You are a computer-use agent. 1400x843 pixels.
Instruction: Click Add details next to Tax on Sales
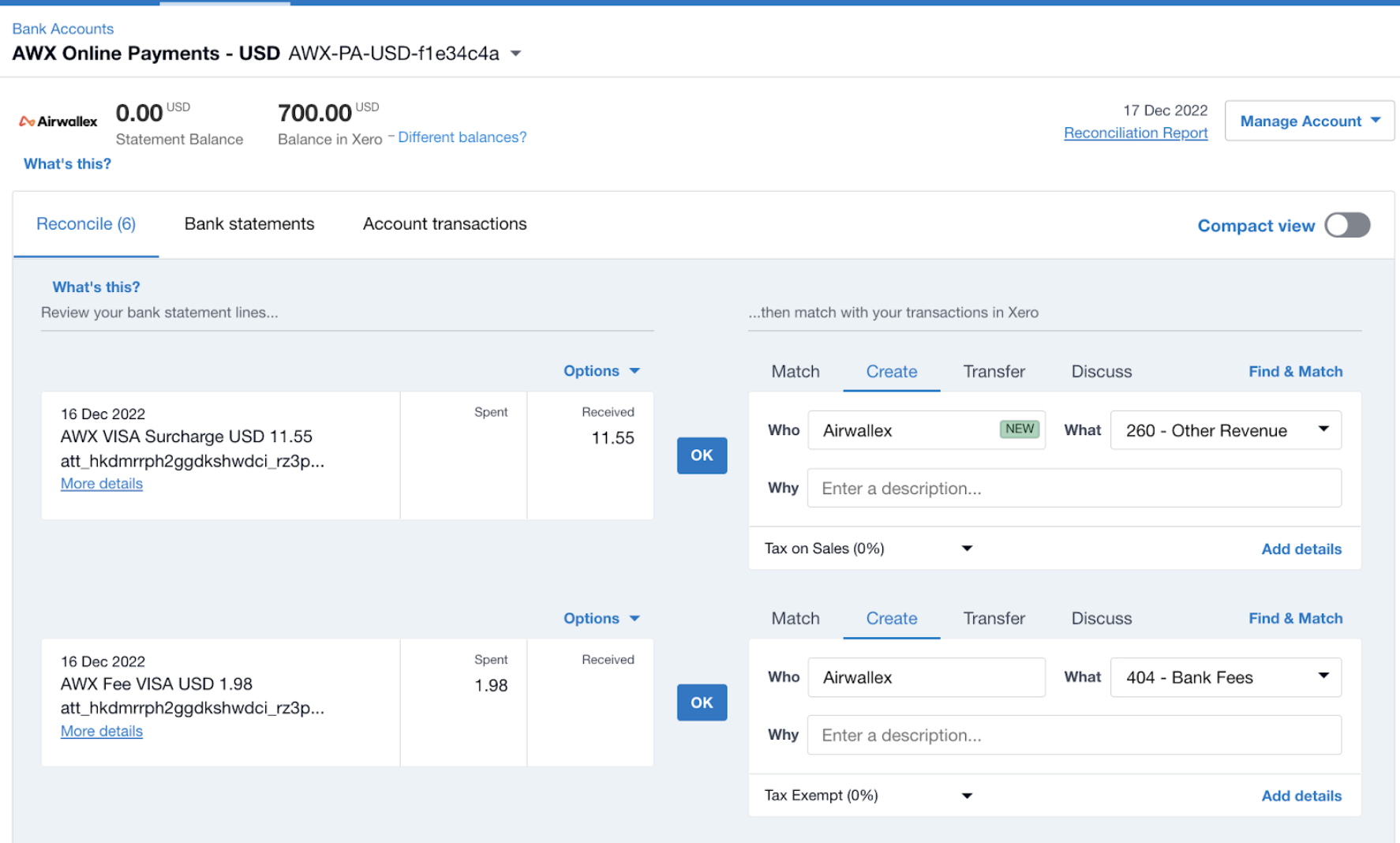pyautogui.click(x=1301, y=549)
